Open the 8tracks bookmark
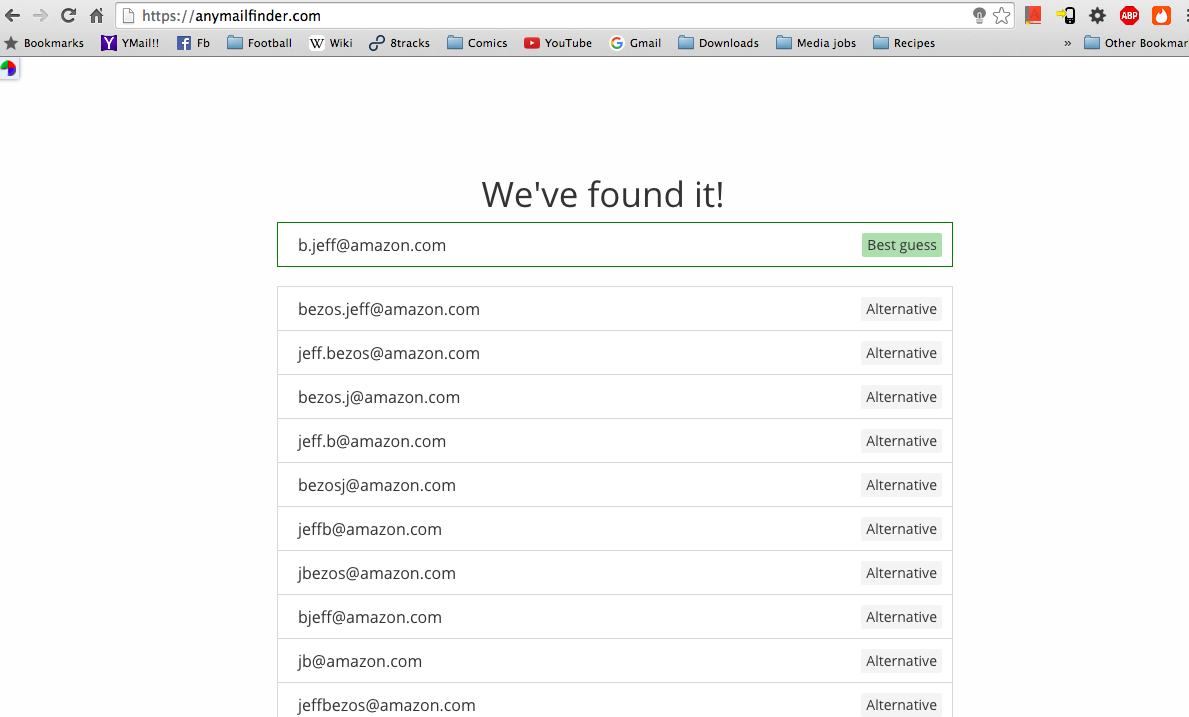This screenshot has height=717, width=1189. (x=400, y=43)
